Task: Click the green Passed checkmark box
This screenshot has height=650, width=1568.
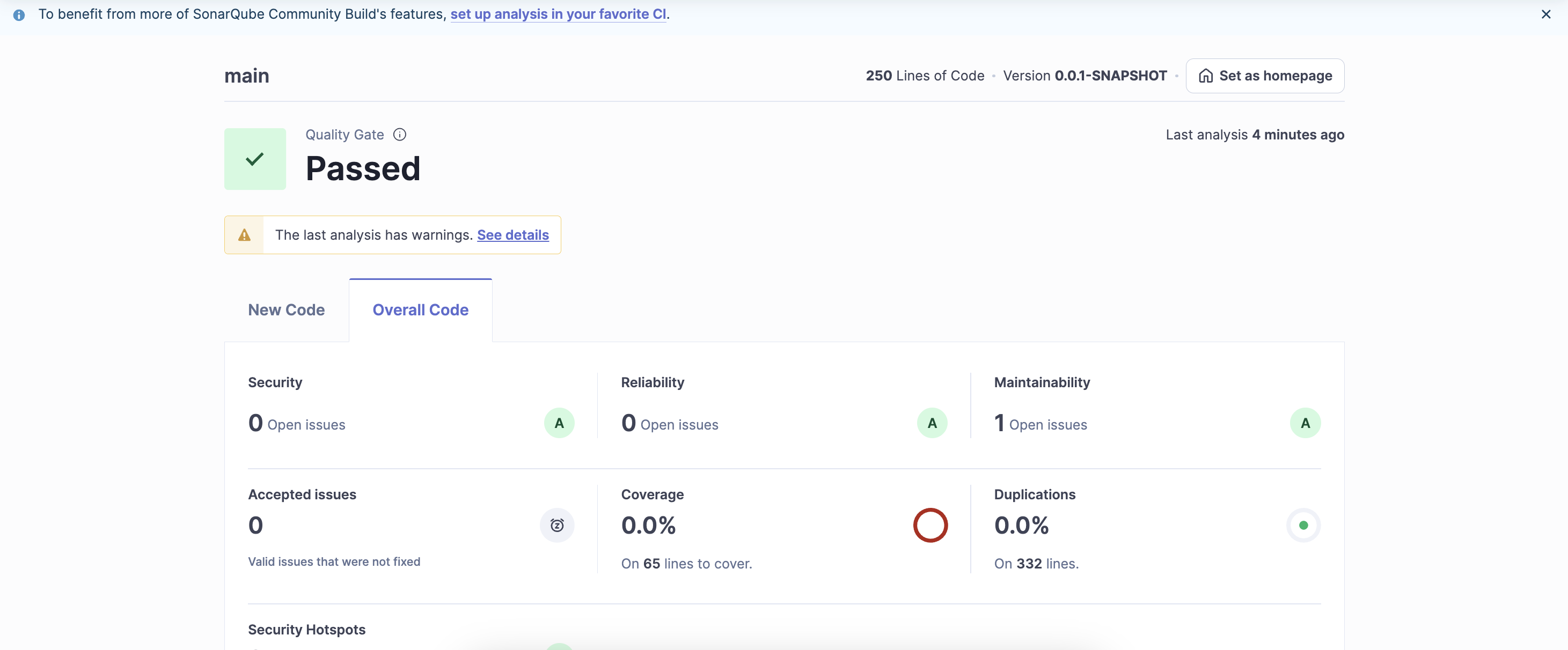Action: click(x=254, y=159)
